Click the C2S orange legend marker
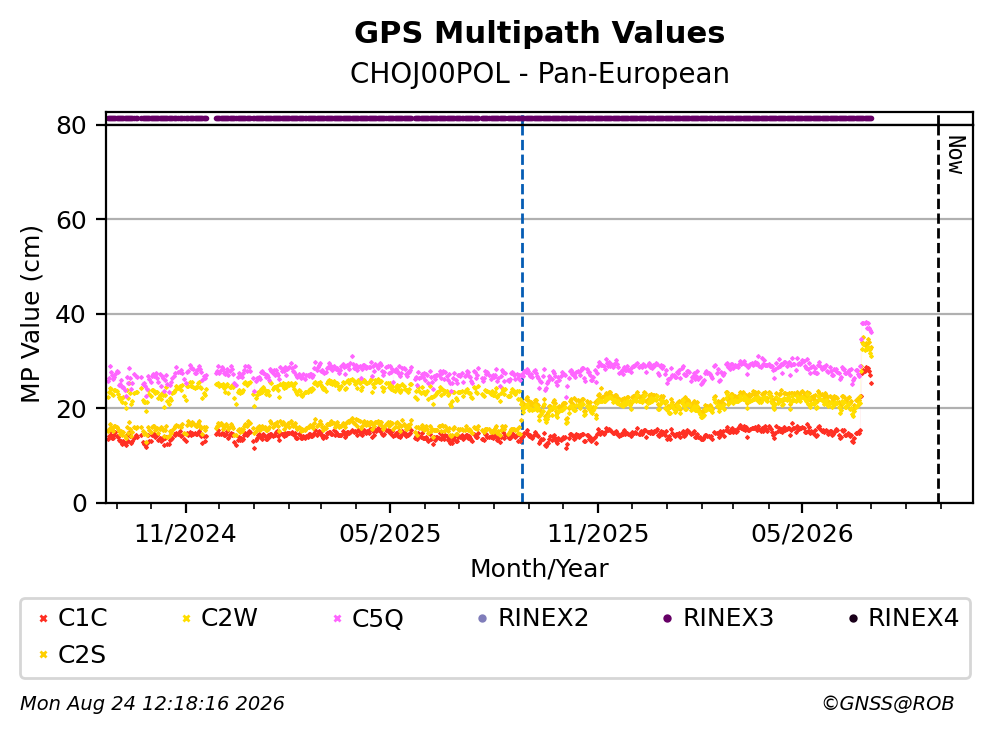This screenshot has height=734, width=993. (43, 655)
